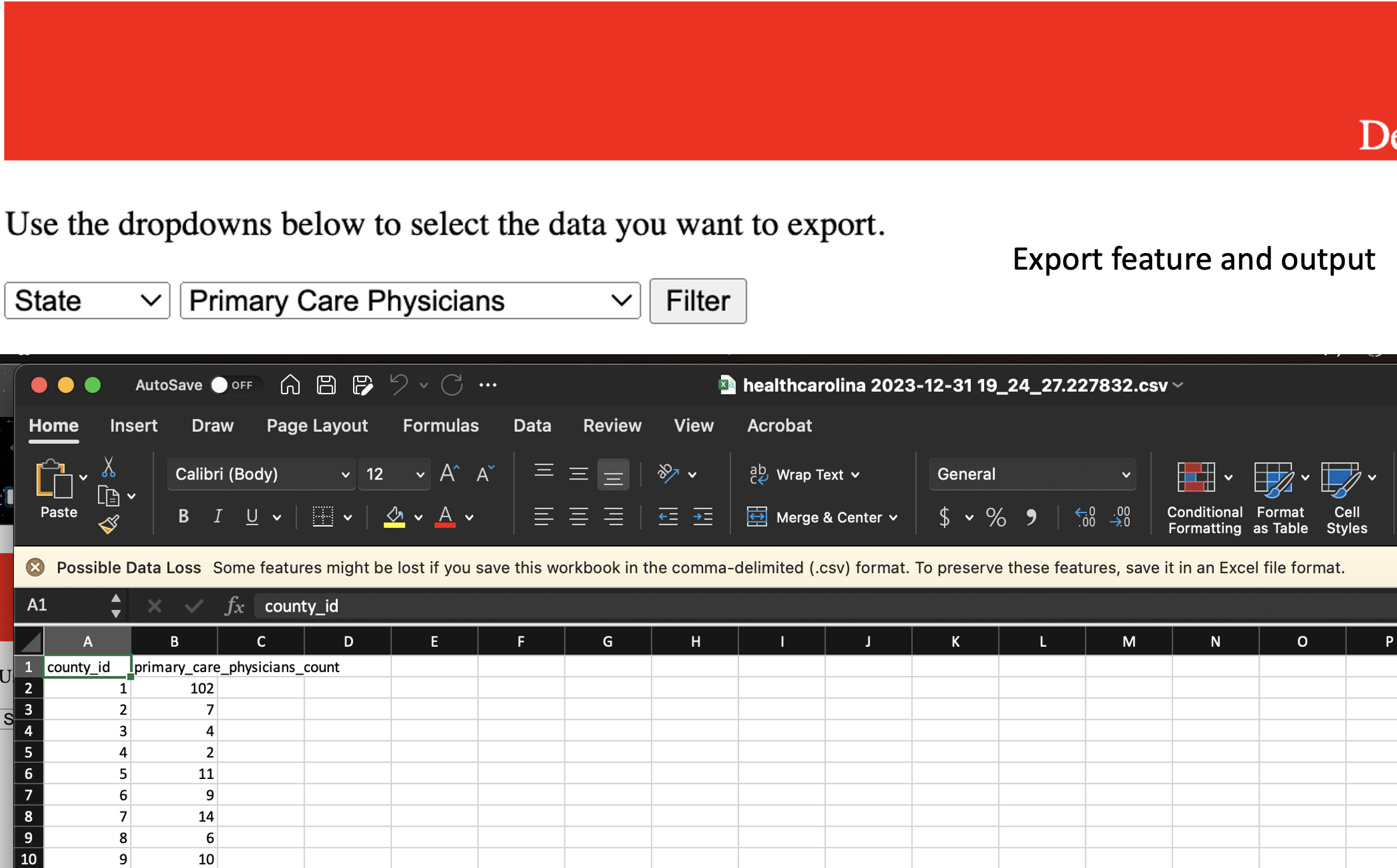This screenshot has width=1397, height=868.
Task: Open the State dropdown
Action: (87, 300)
